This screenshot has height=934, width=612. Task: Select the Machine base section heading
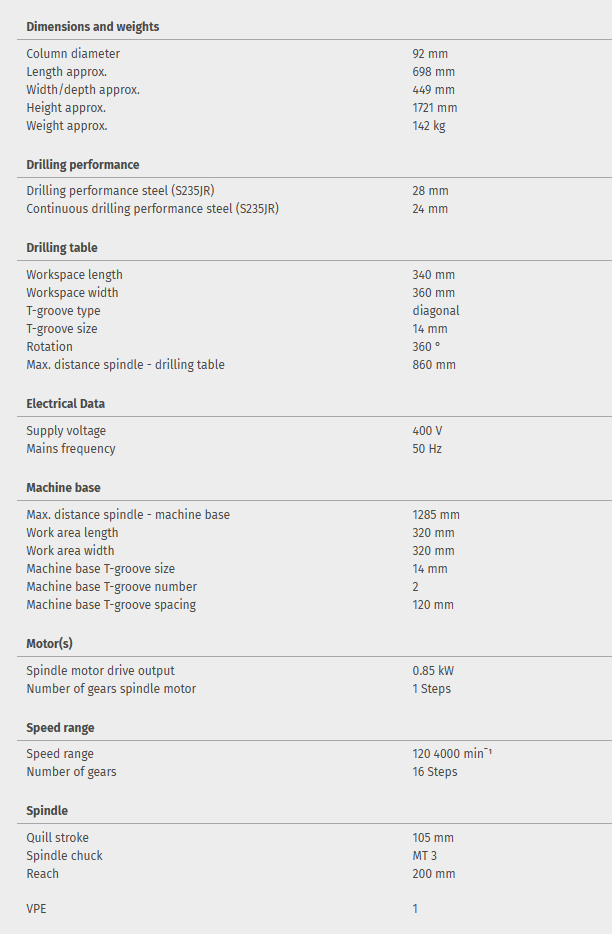point(63,488)
